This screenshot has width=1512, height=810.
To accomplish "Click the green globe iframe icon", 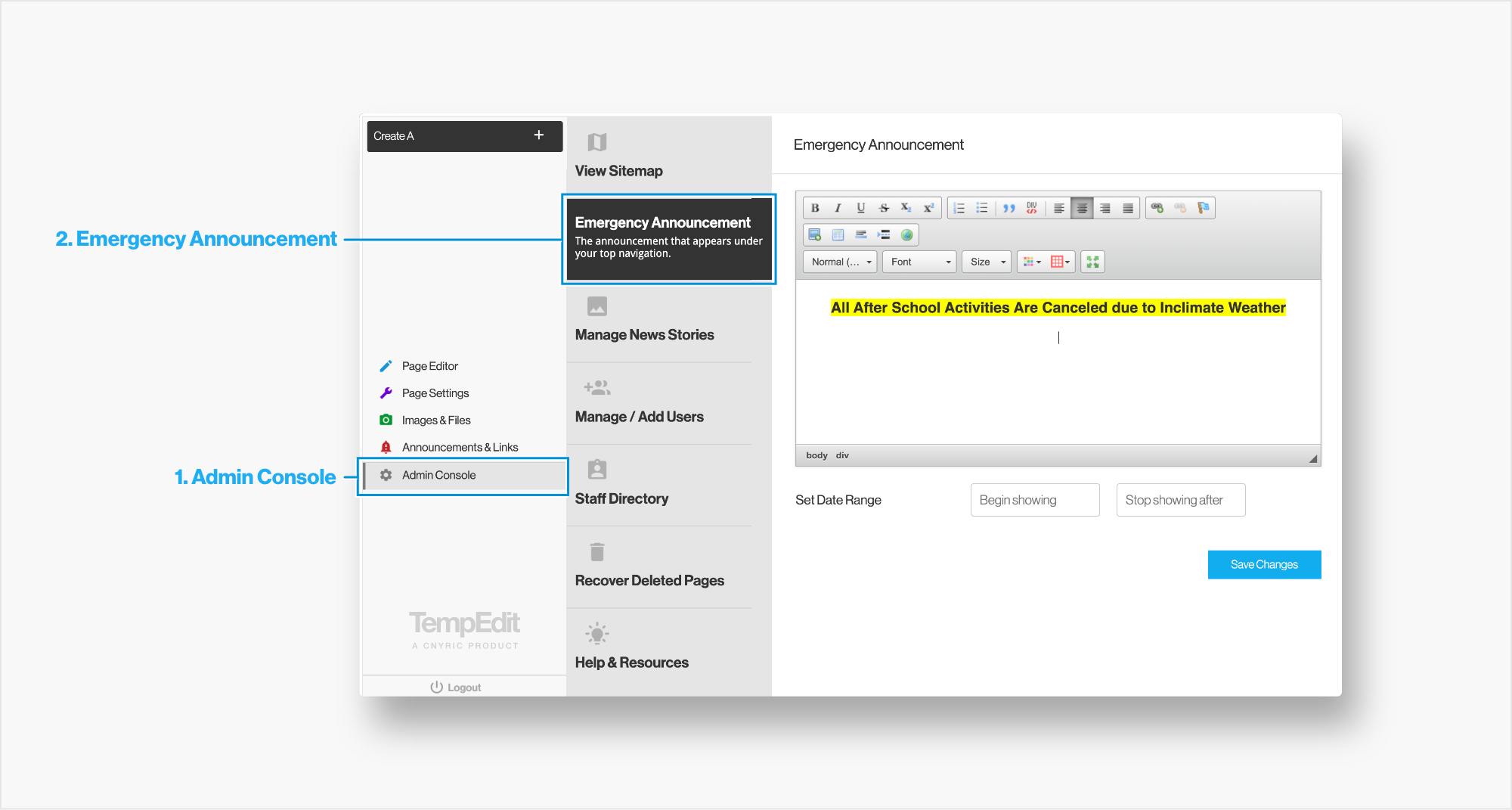I will pyautogui.click(x=906, y=234).
